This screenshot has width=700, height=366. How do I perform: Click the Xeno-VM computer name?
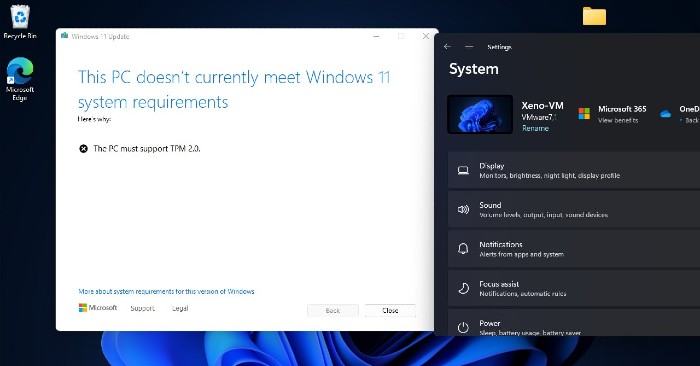tap(542, 106)
